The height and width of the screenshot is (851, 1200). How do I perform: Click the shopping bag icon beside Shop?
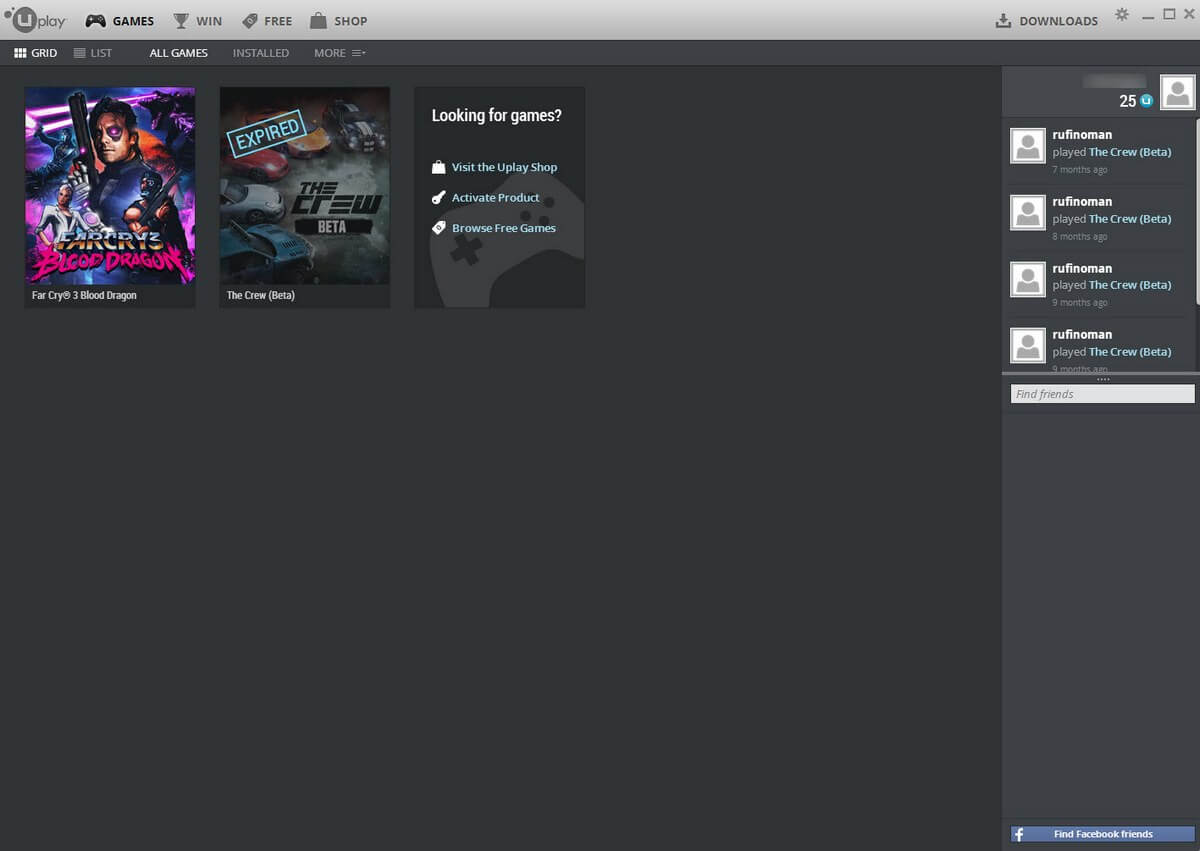(318, 21)
